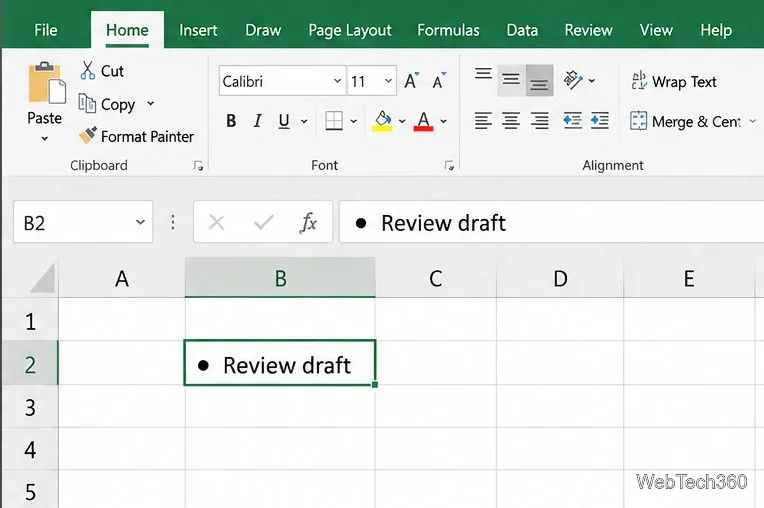Image resolution: width=764 pixels, height=508 pixels.
Task: Select row 3 header
Action: (30, 407)
